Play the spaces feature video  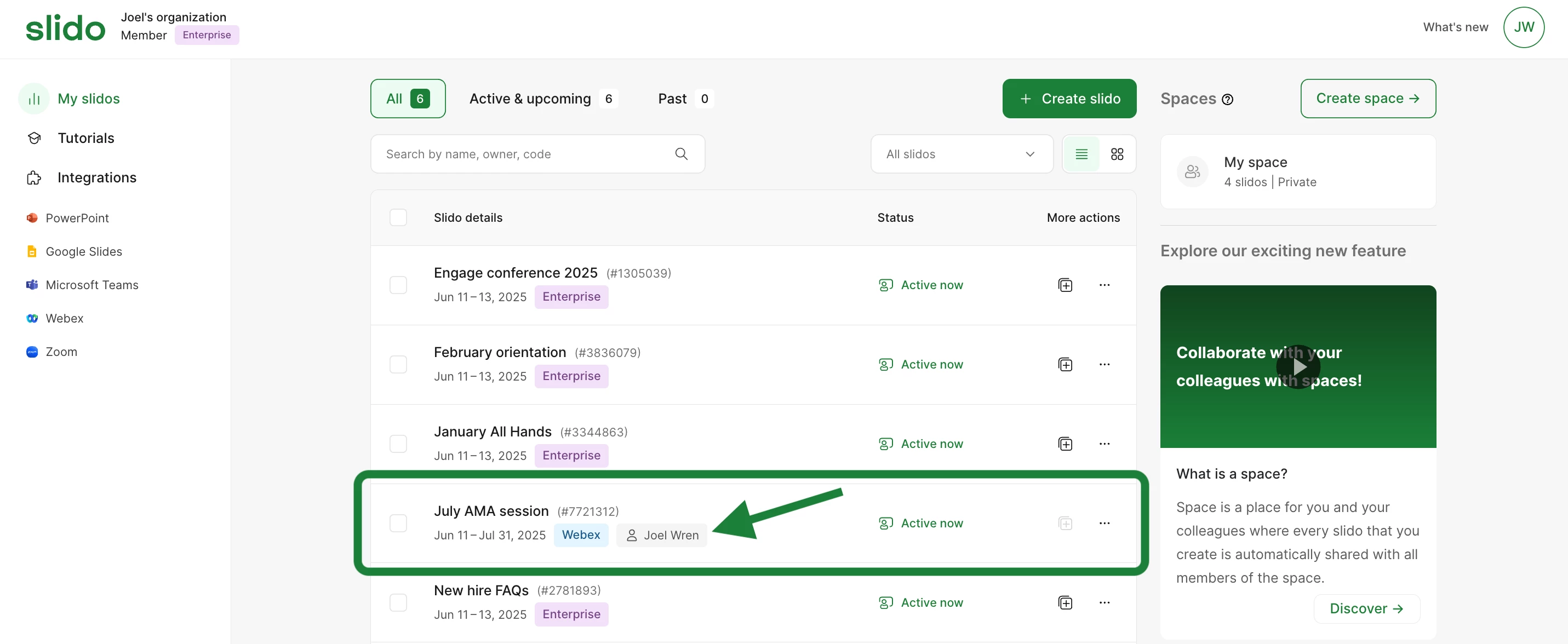[x=1298, y=366]
